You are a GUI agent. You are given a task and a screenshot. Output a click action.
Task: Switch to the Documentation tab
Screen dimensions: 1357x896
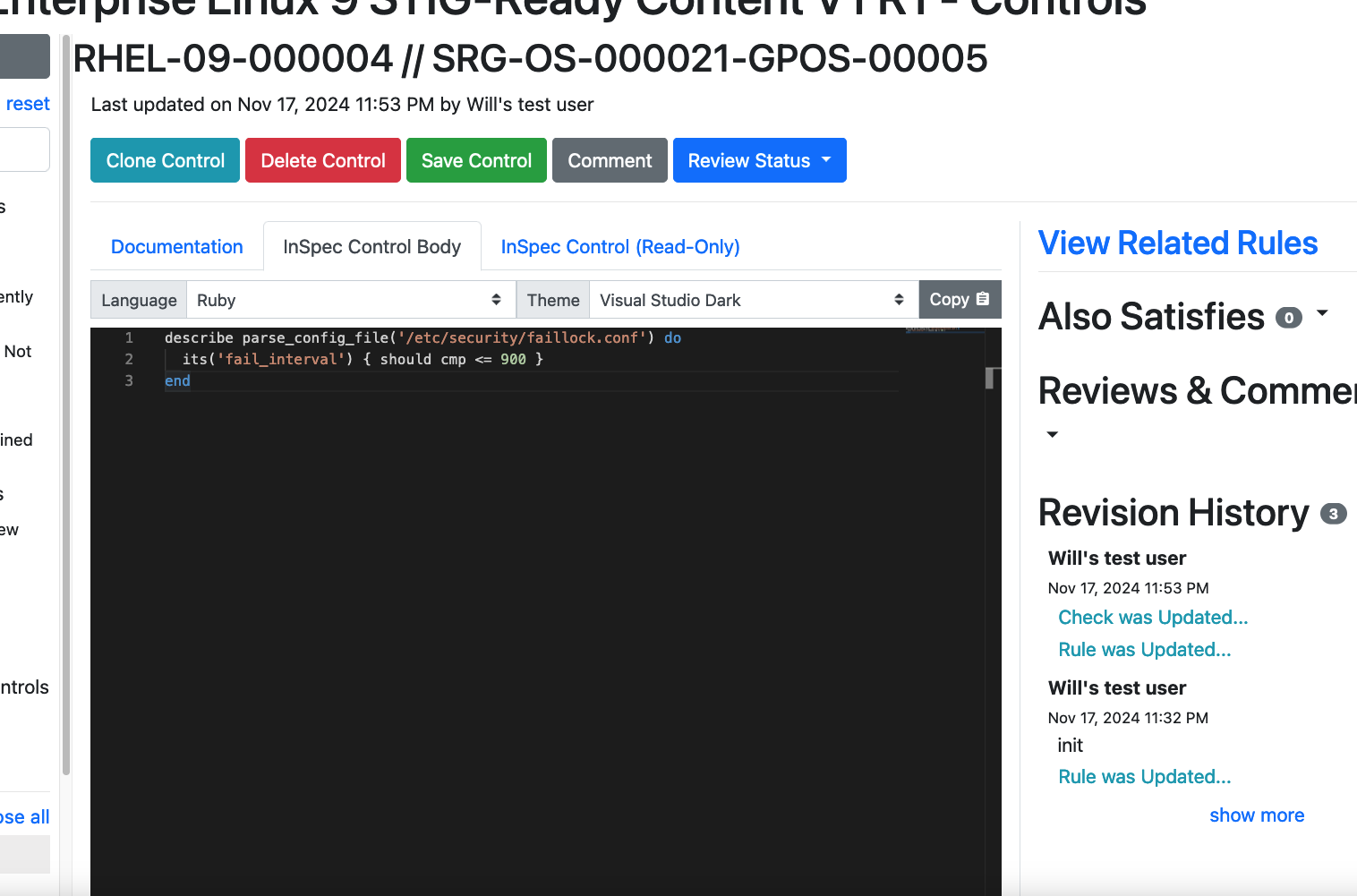[x=176, y=247]
